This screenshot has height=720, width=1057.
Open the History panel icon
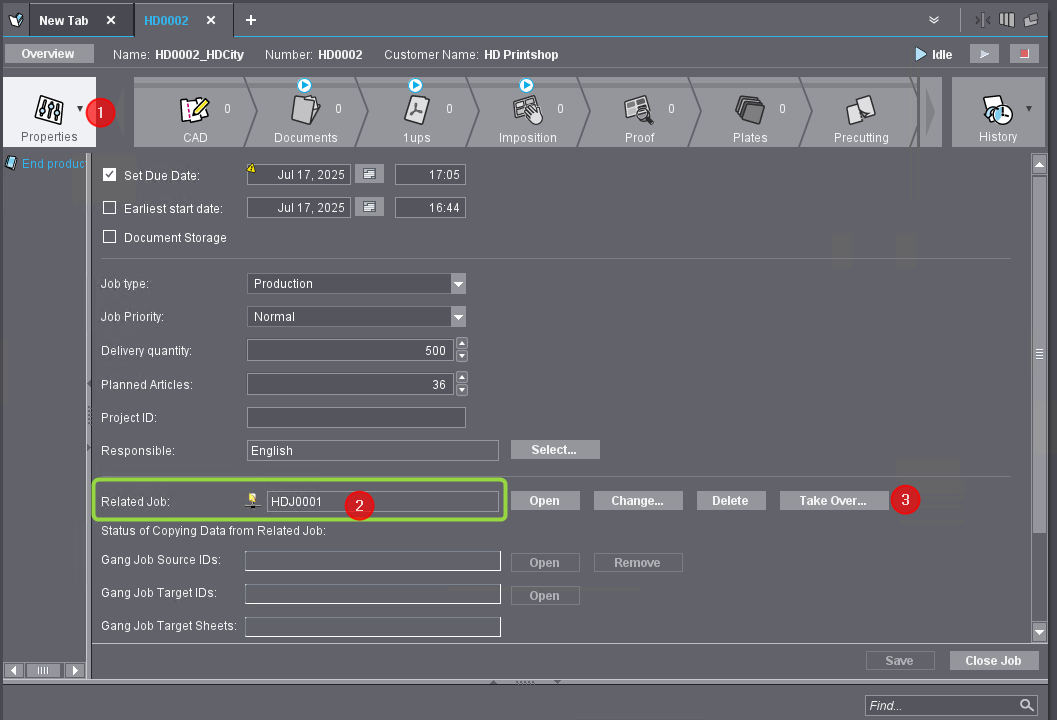(x=997, y=113)
